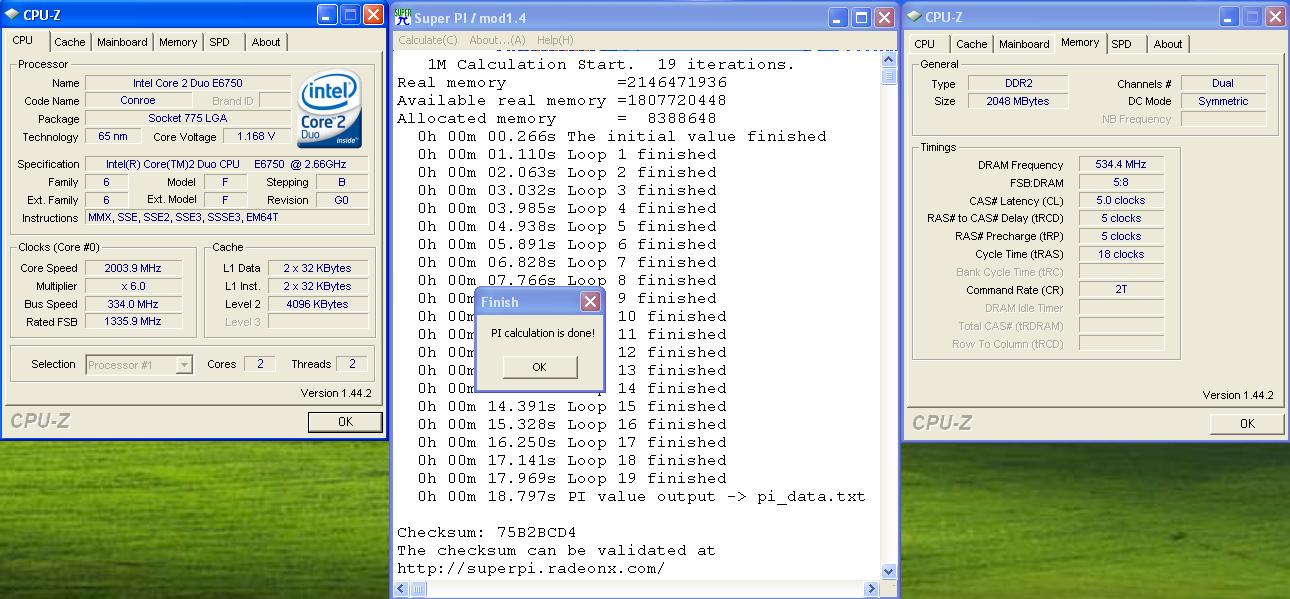Image resolution: width=1290 pixels, height=599 pixels.
Task: Click Super PI horizontal scrollbar left arrow
Action: click(400, 590)
